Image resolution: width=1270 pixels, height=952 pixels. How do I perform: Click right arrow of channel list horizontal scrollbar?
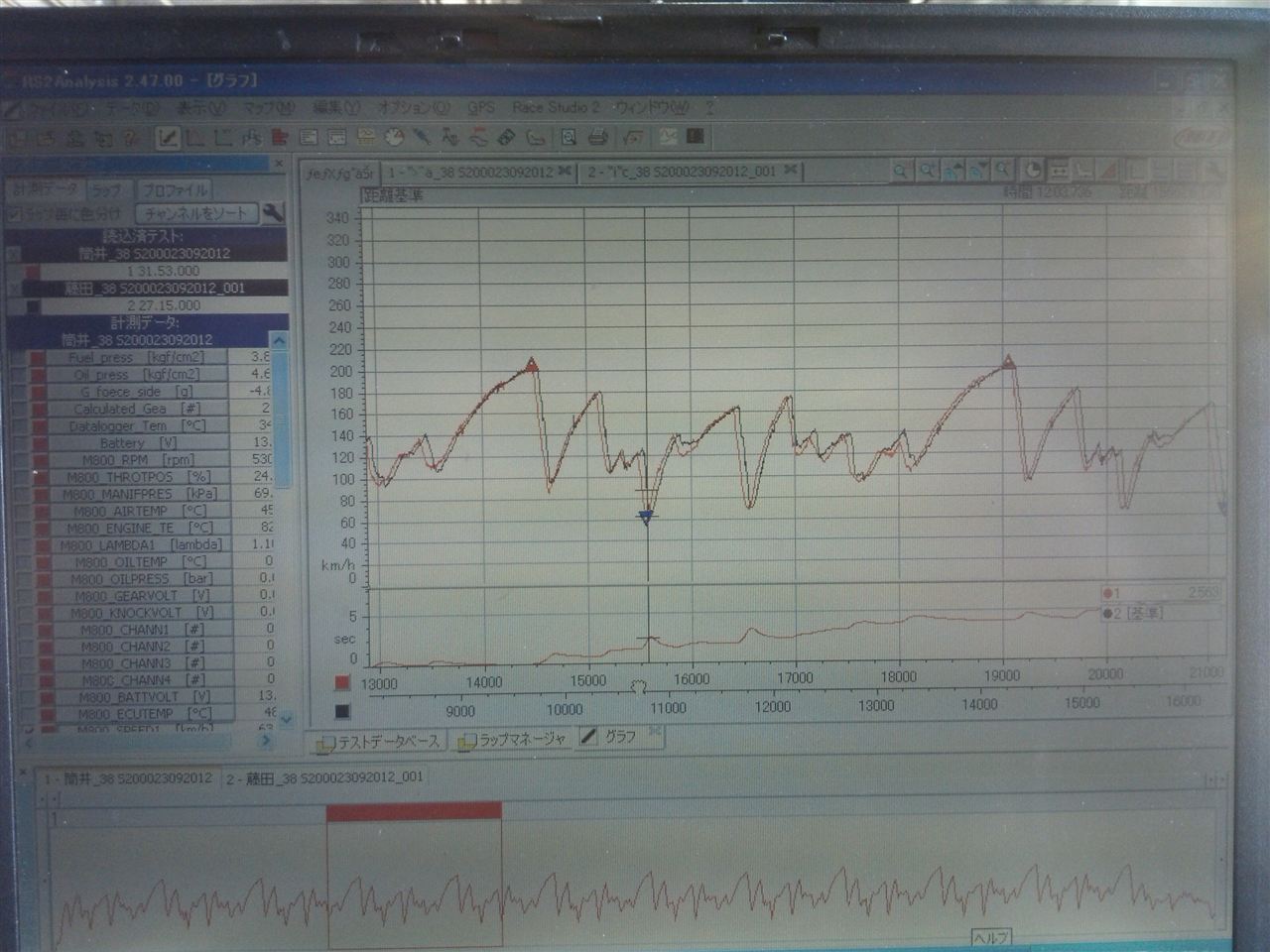pyautogui.click(x=267, y=741)
